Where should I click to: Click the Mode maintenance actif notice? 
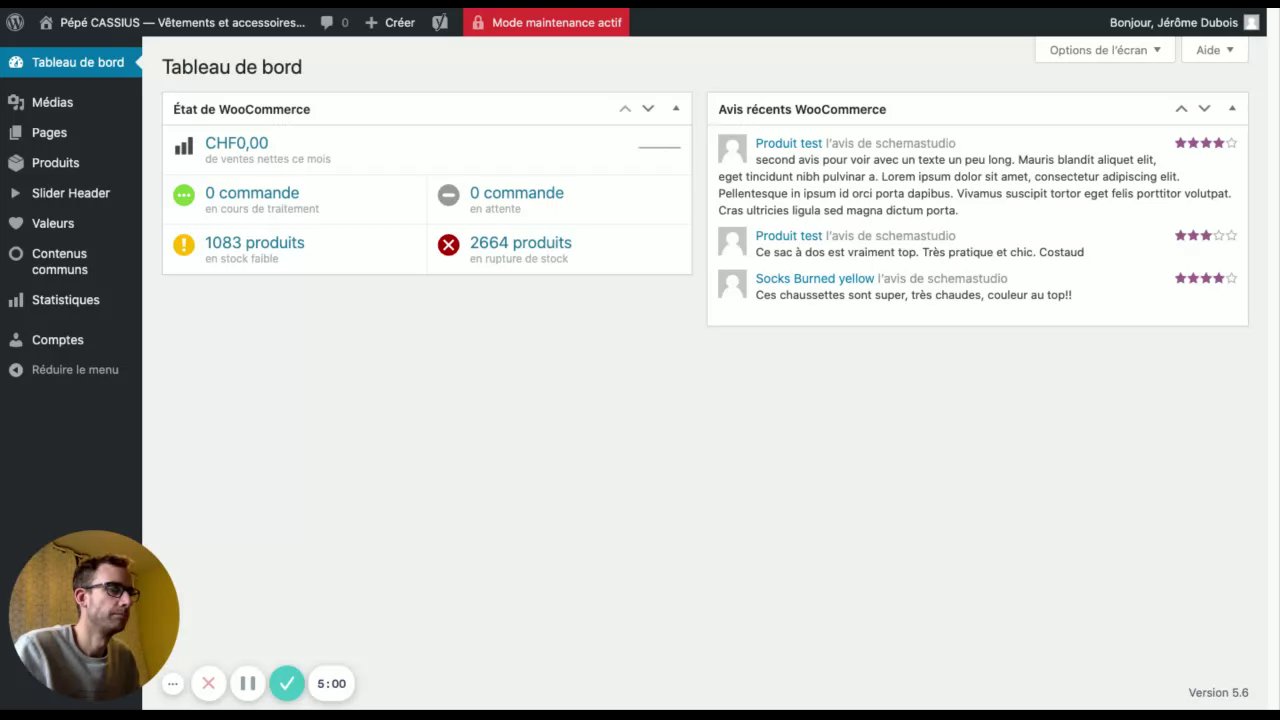[x=546, y=22]
